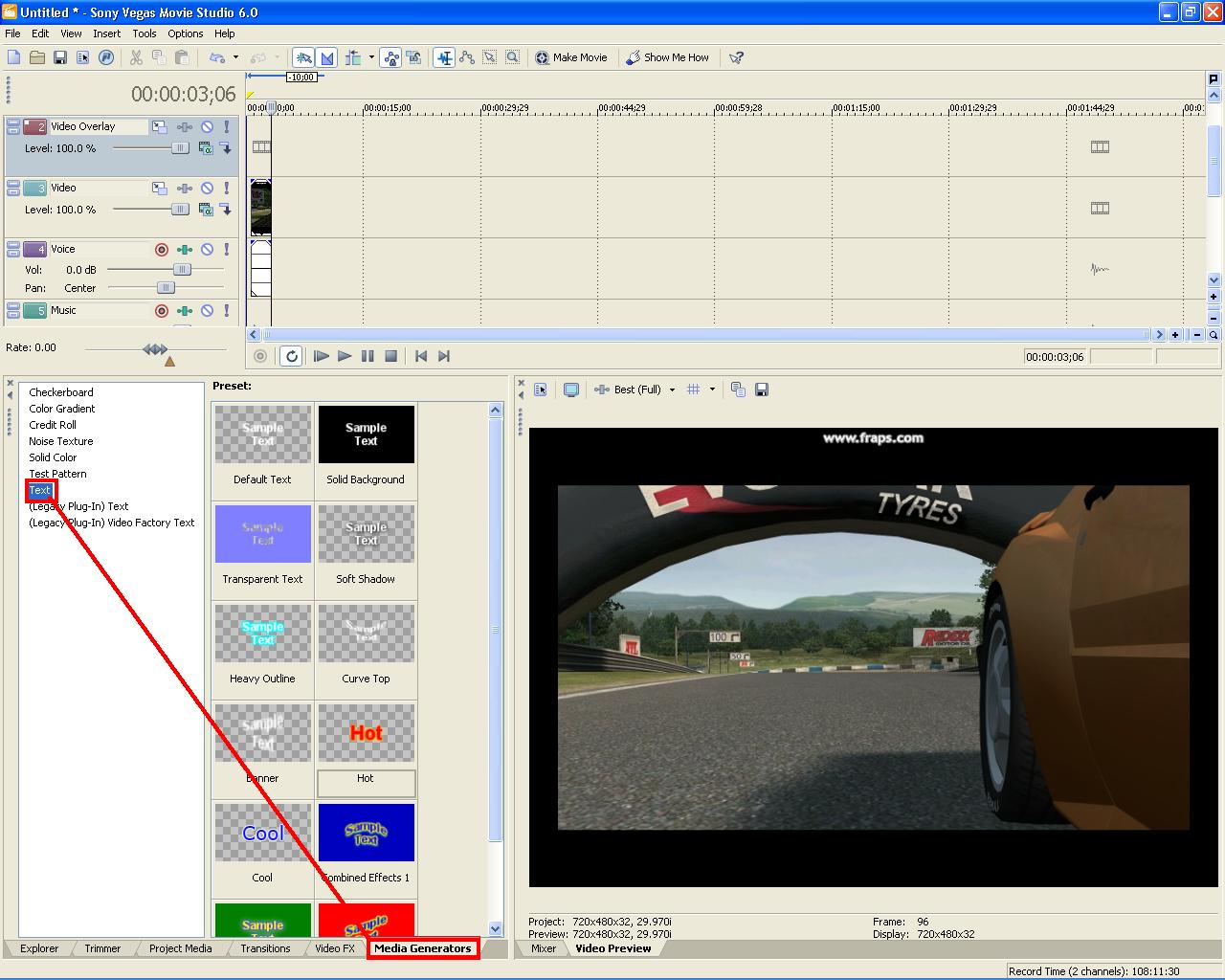The width and height of the screenshot is (1225, 980).
Task: Open track motion for Video Overlay track
Action: 159,126
